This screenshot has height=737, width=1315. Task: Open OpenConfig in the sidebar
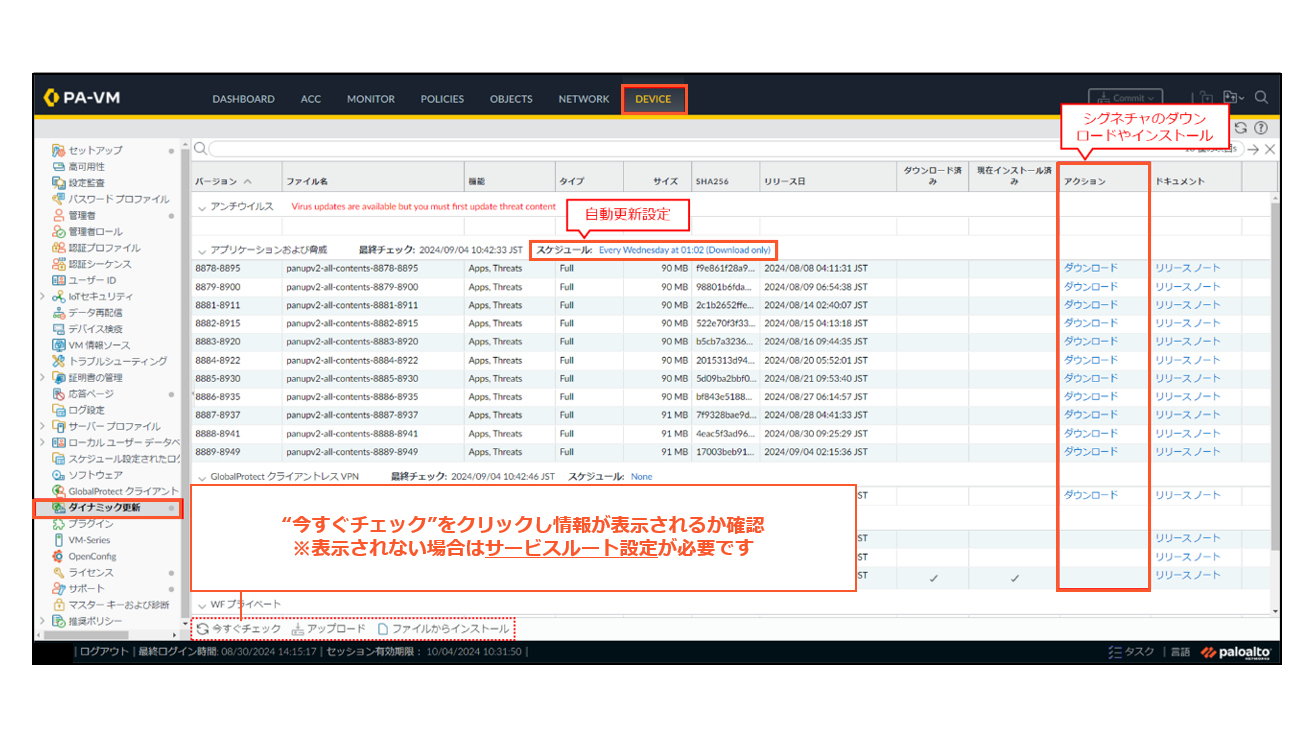[x=91, y=556]
